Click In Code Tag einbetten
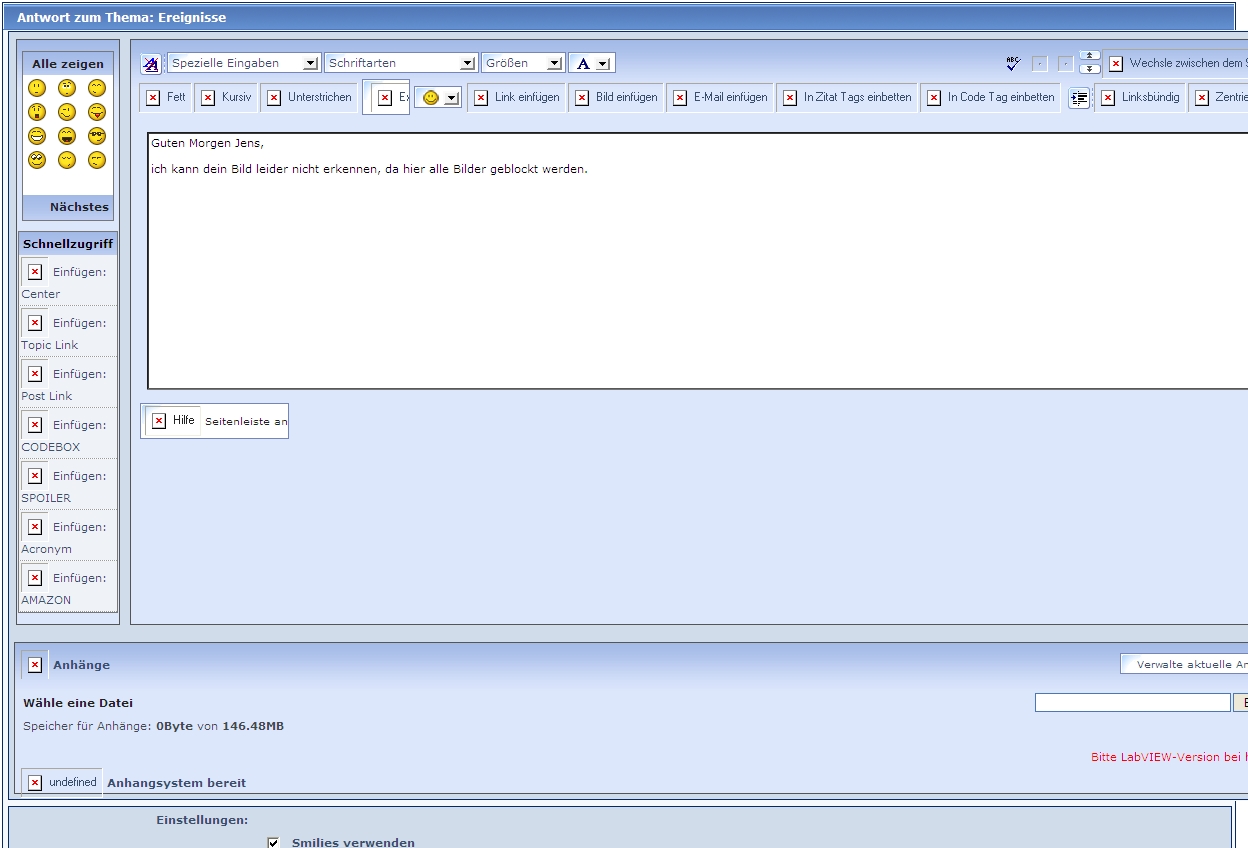 click(x=990, y=98)
